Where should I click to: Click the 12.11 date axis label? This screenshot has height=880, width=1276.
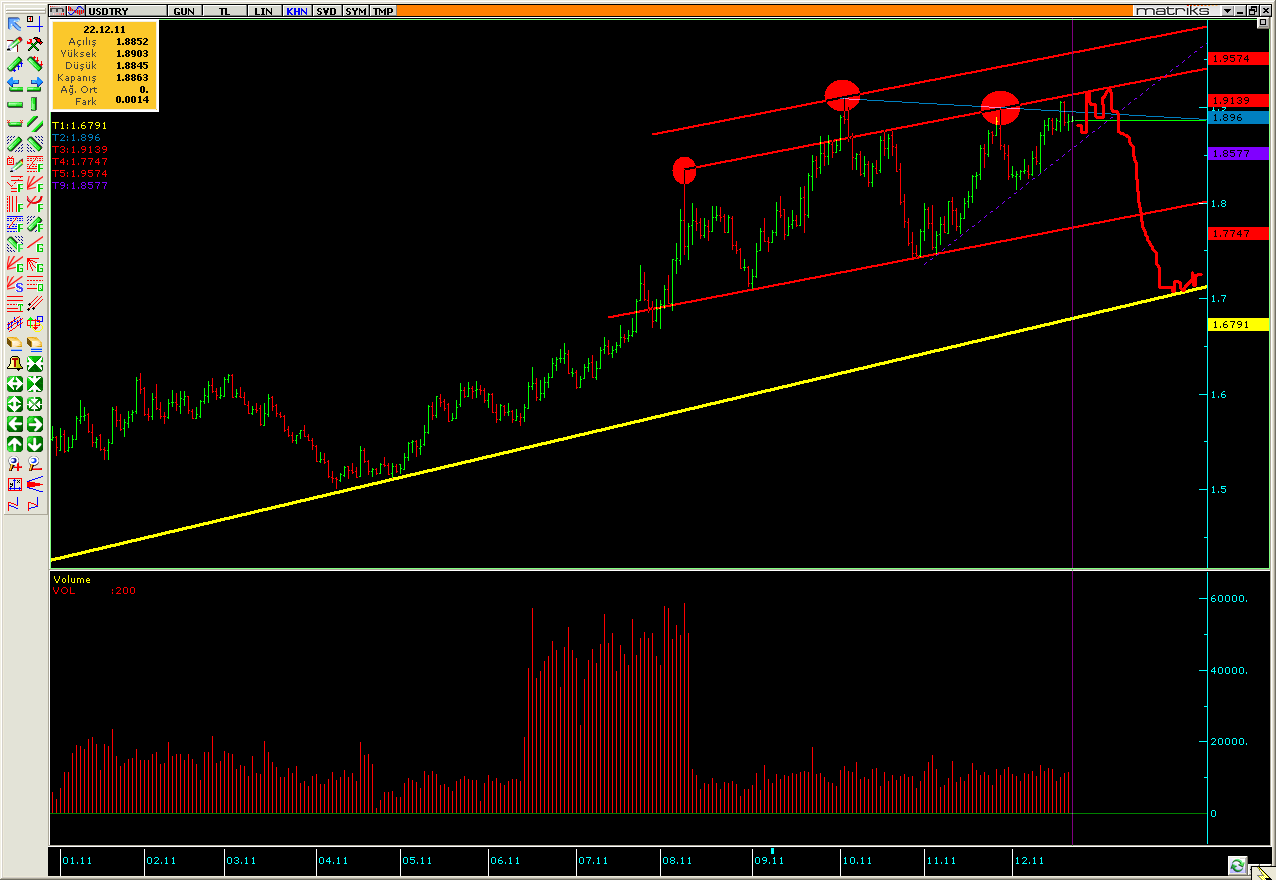coord(1029,859)
